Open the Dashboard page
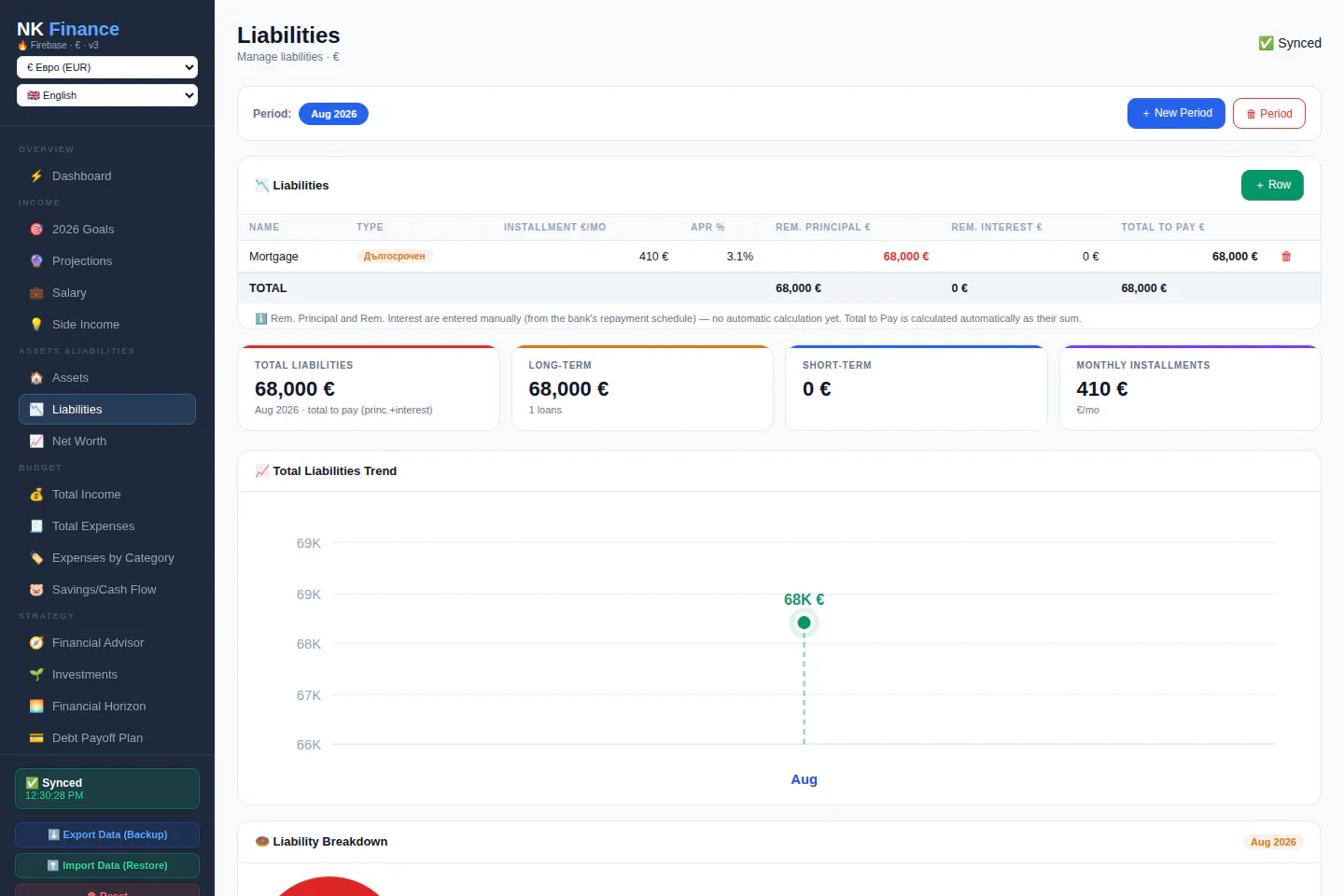The height and width of the screenshot is (896, 1344). 107,176
